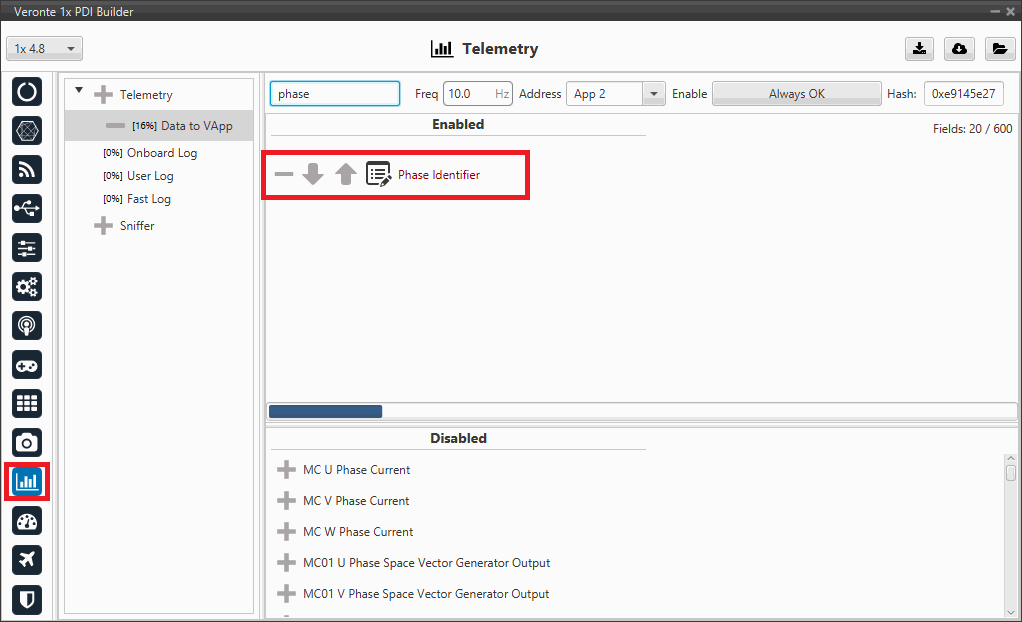Open the 1x 4.8 version dropdown
The width and height of the screenshot is (1022, 622).
(45, 49)
